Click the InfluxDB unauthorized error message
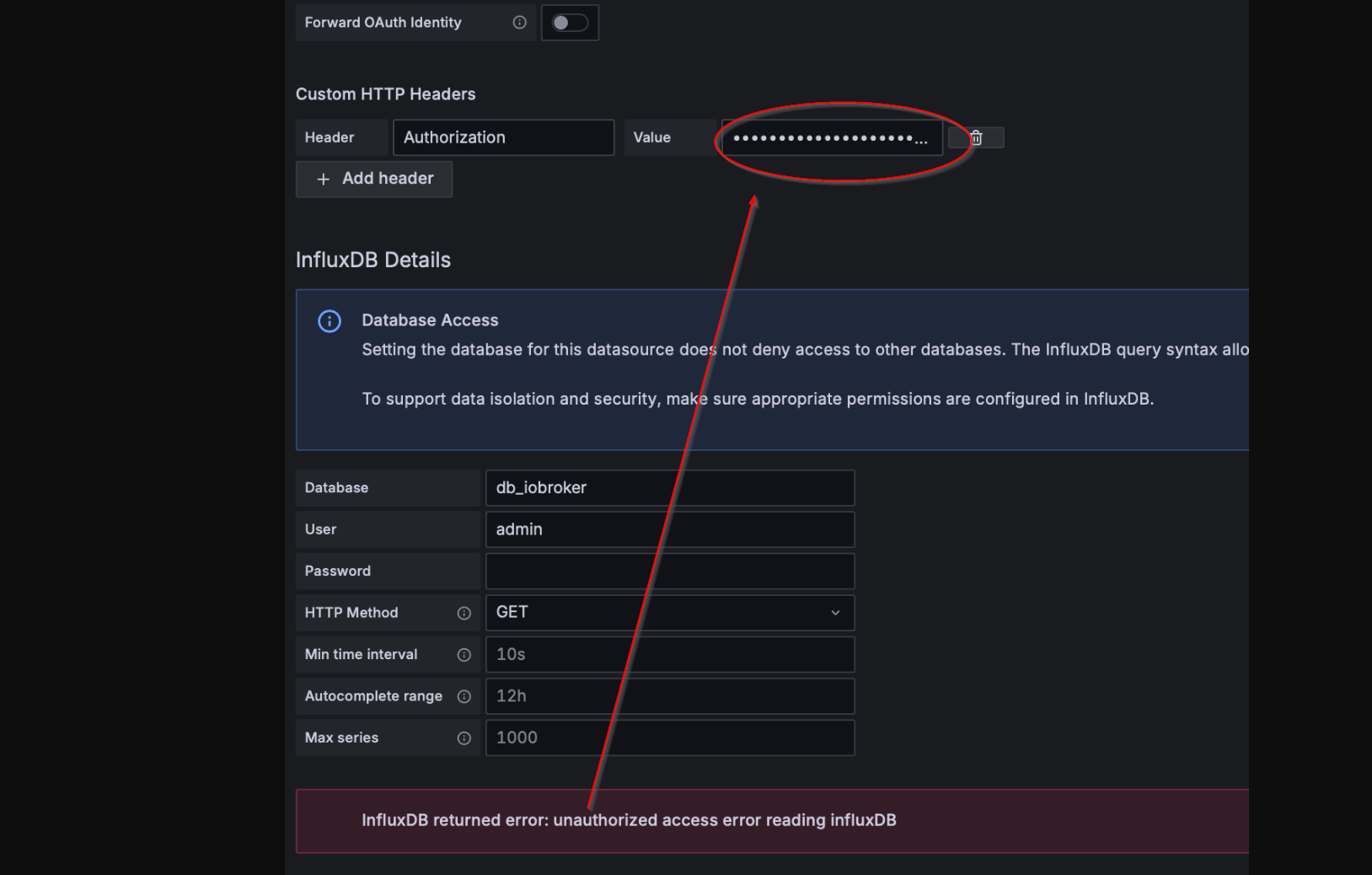 (629, 820)
